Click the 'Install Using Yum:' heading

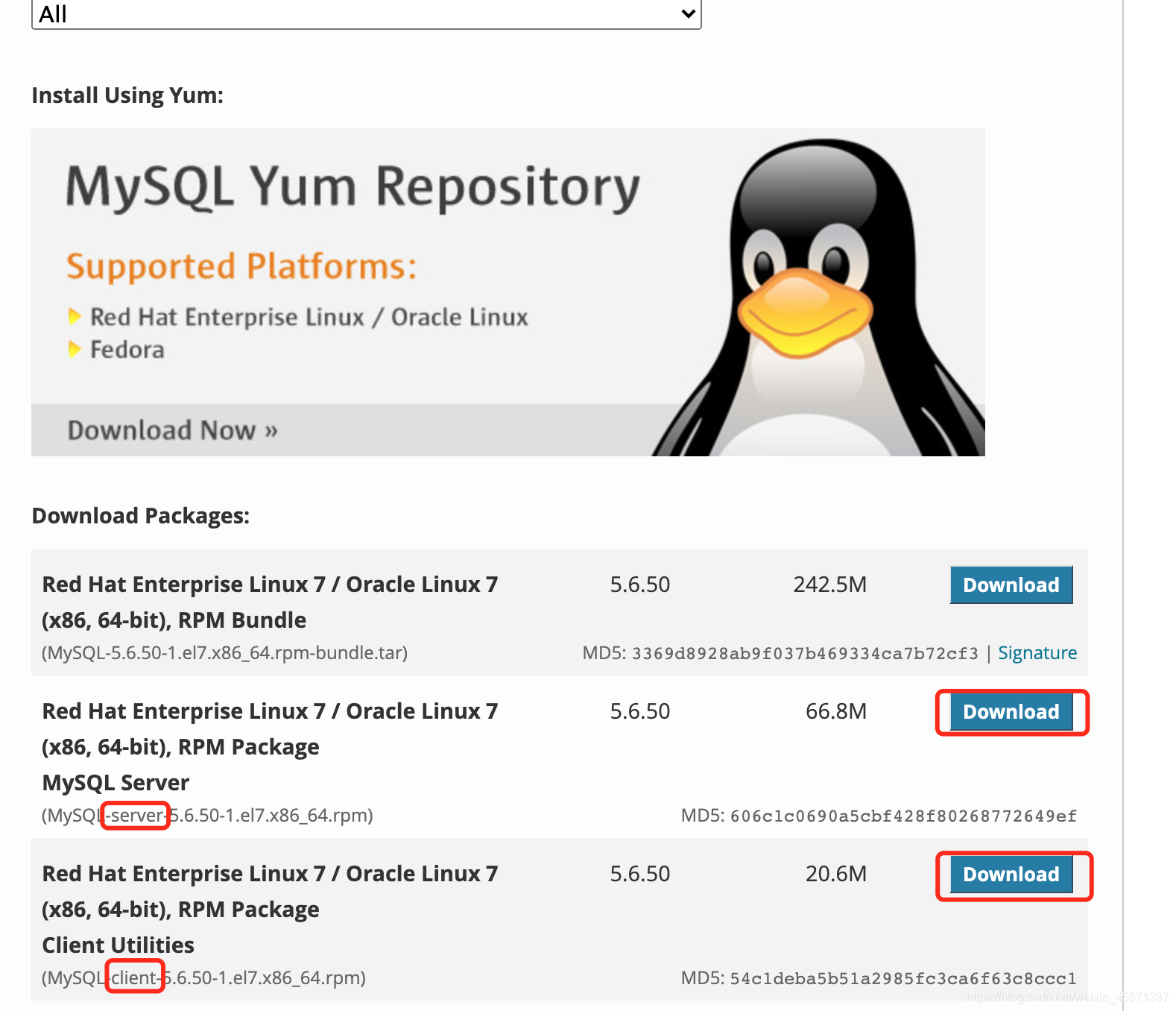127,95
